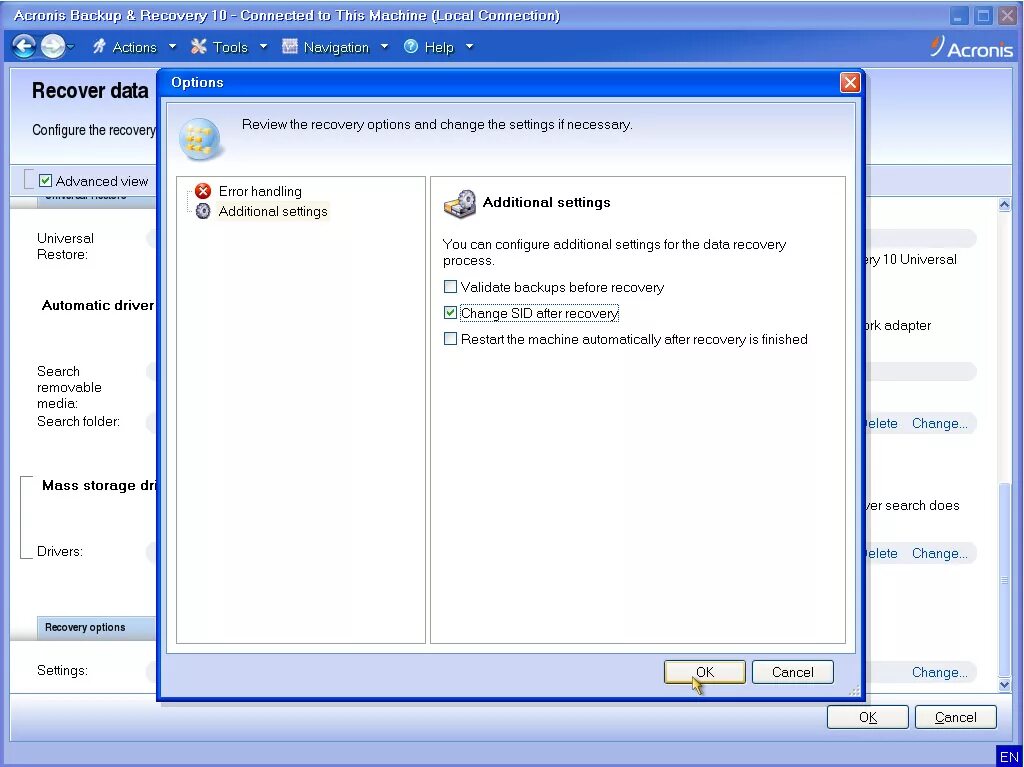
Task: Uncheck Change SID after recovery
Action: pyautogui.click(x=450, y=313)
